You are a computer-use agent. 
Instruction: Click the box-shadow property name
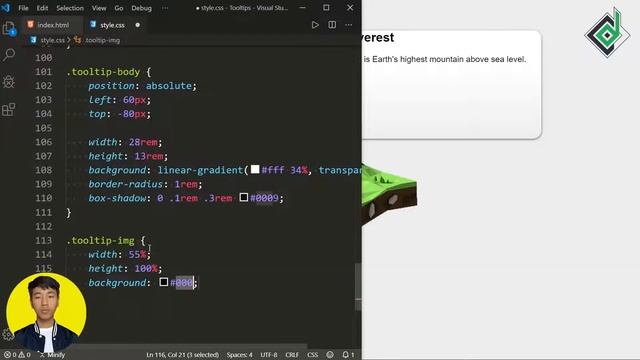coord(117,198)
